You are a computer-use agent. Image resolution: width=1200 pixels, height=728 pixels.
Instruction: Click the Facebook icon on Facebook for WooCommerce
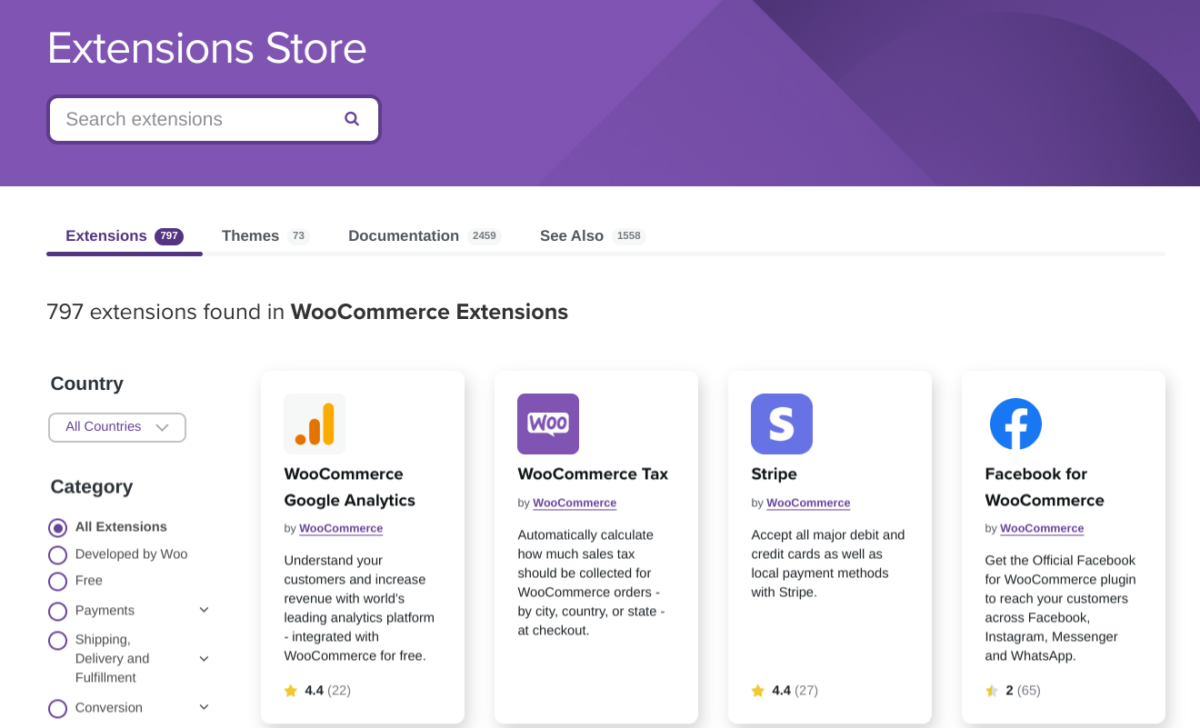[1016, 424]
